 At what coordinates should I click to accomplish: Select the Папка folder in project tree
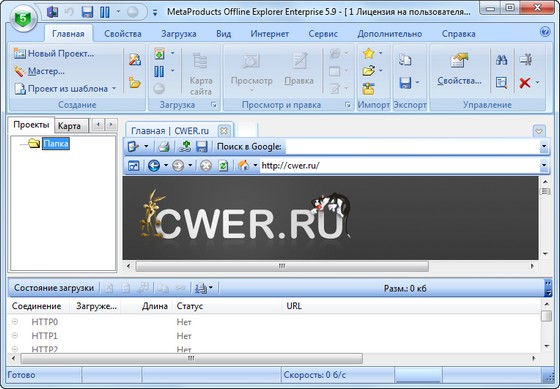click(56, 144)
